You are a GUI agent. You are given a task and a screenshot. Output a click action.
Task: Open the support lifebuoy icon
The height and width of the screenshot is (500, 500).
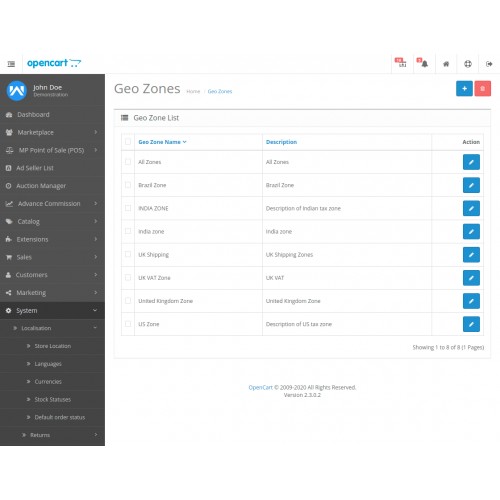point(468,64)
